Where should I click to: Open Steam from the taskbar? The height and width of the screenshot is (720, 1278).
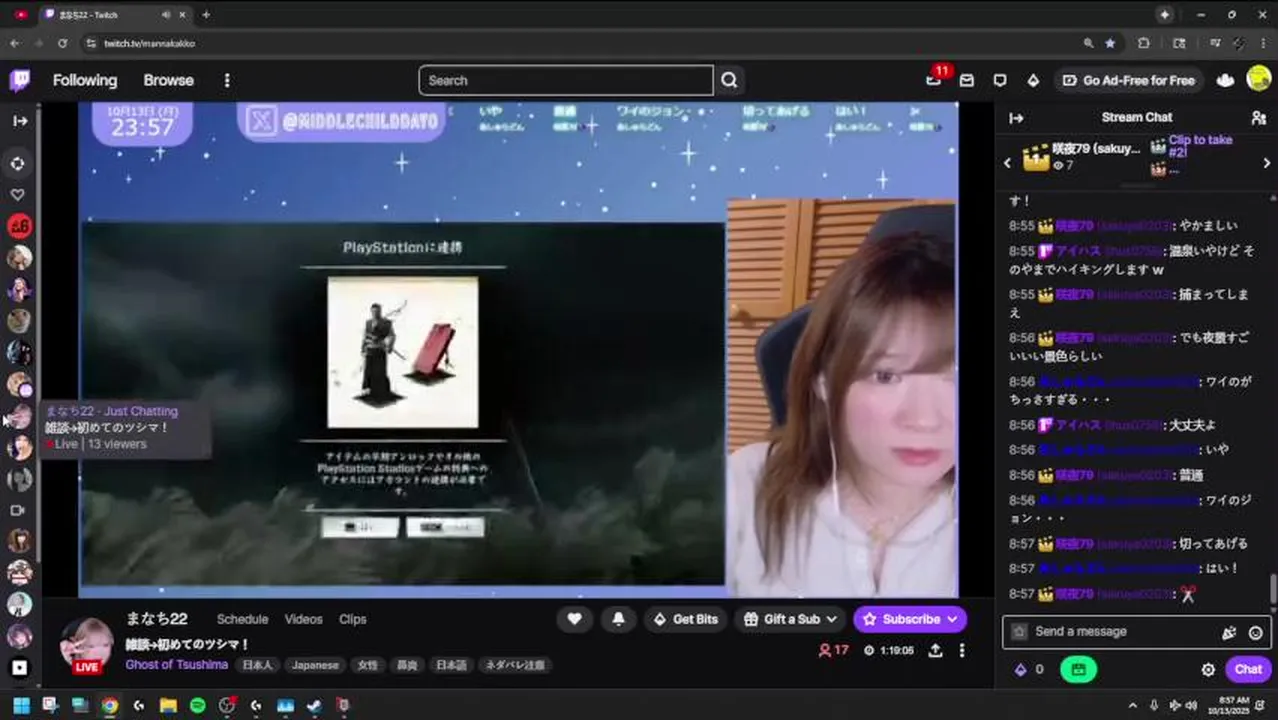pyautogui.click(x=314, y=705)
